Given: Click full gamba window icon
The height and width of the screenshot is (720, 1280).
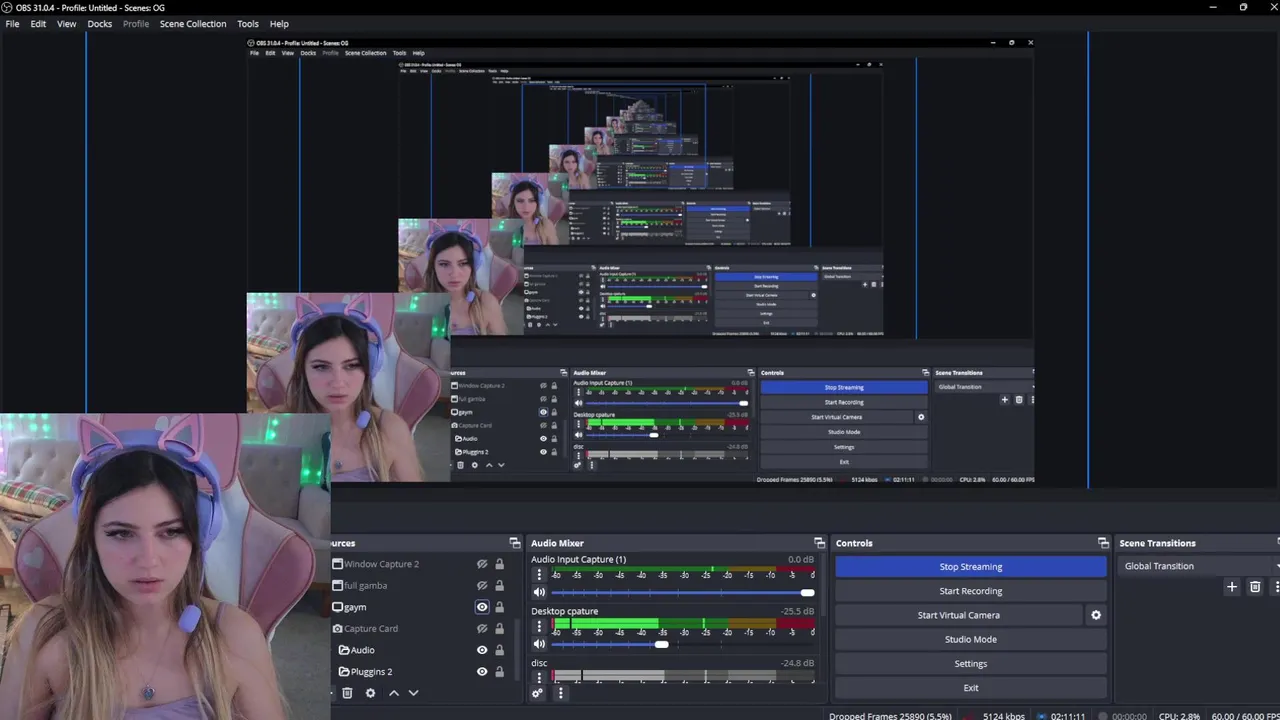Looking at the screenshot, I should pyautogui.click(x=337, y=585).
